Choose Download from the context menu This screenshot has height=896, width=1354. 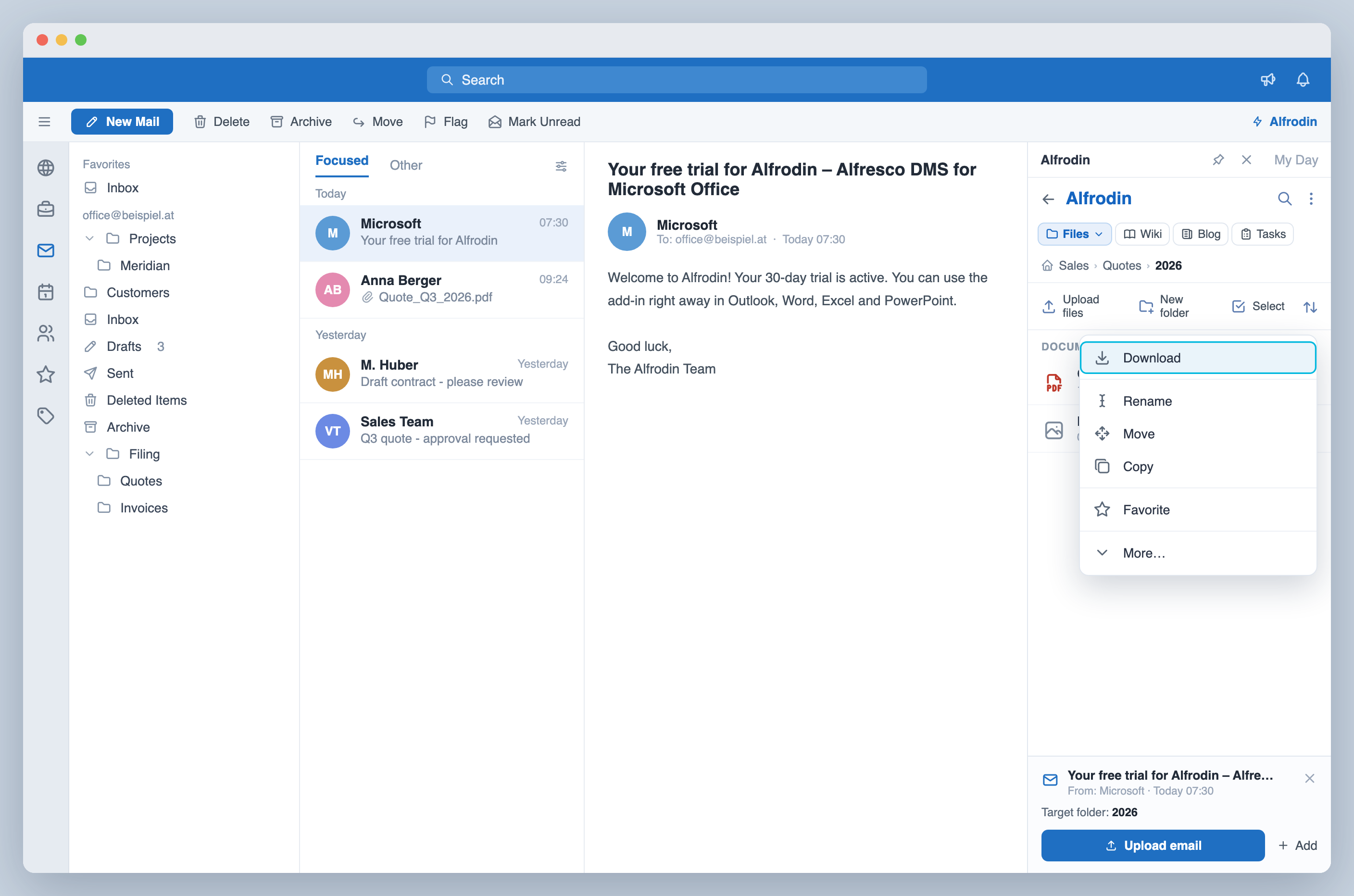pos(1197,358)
